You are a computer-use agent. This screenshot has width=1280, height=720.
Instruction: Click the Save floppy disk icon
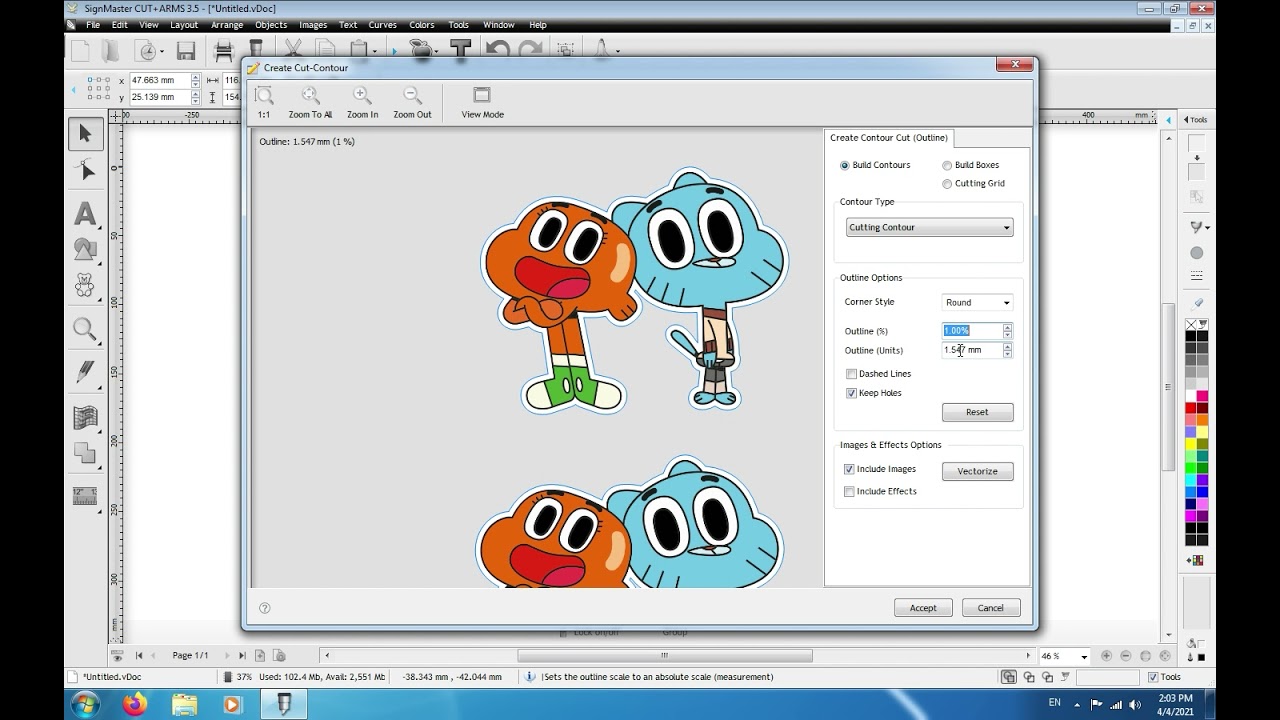pyautogui.click(x=186, y=50)
